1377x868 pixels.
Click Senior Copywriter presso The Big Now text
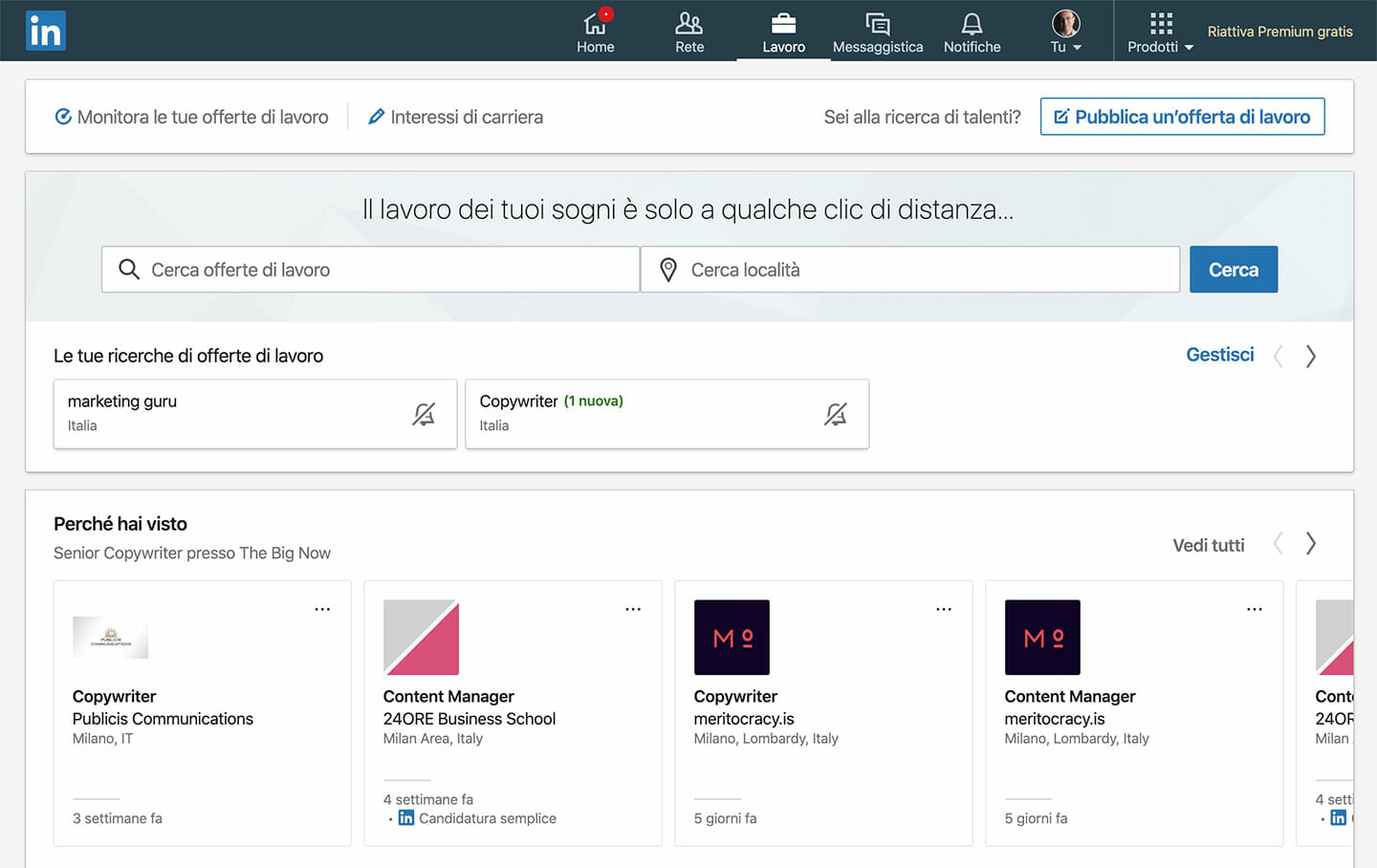[192, 553]
